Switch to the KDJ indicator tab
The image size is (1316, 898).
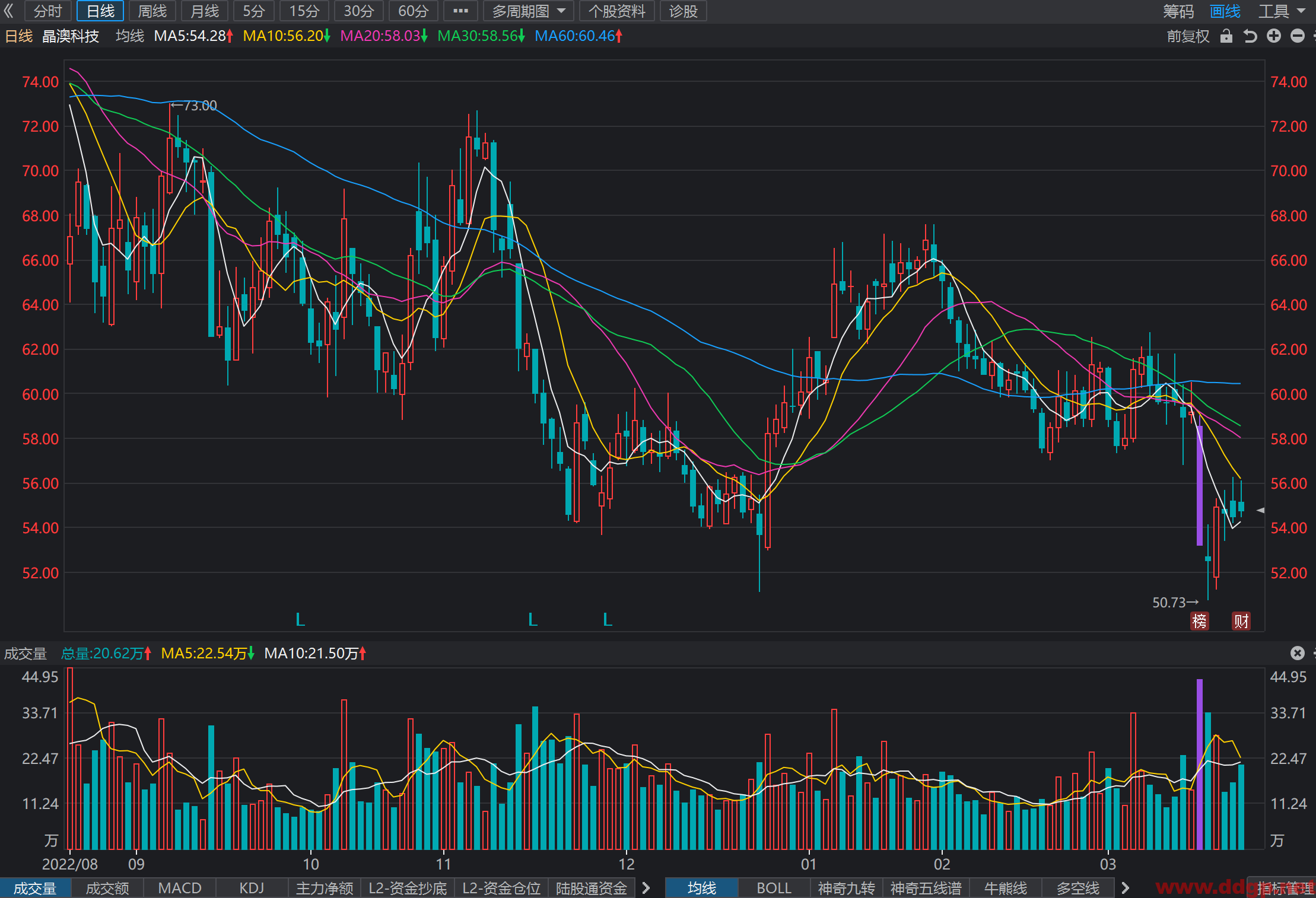point(252,888)
